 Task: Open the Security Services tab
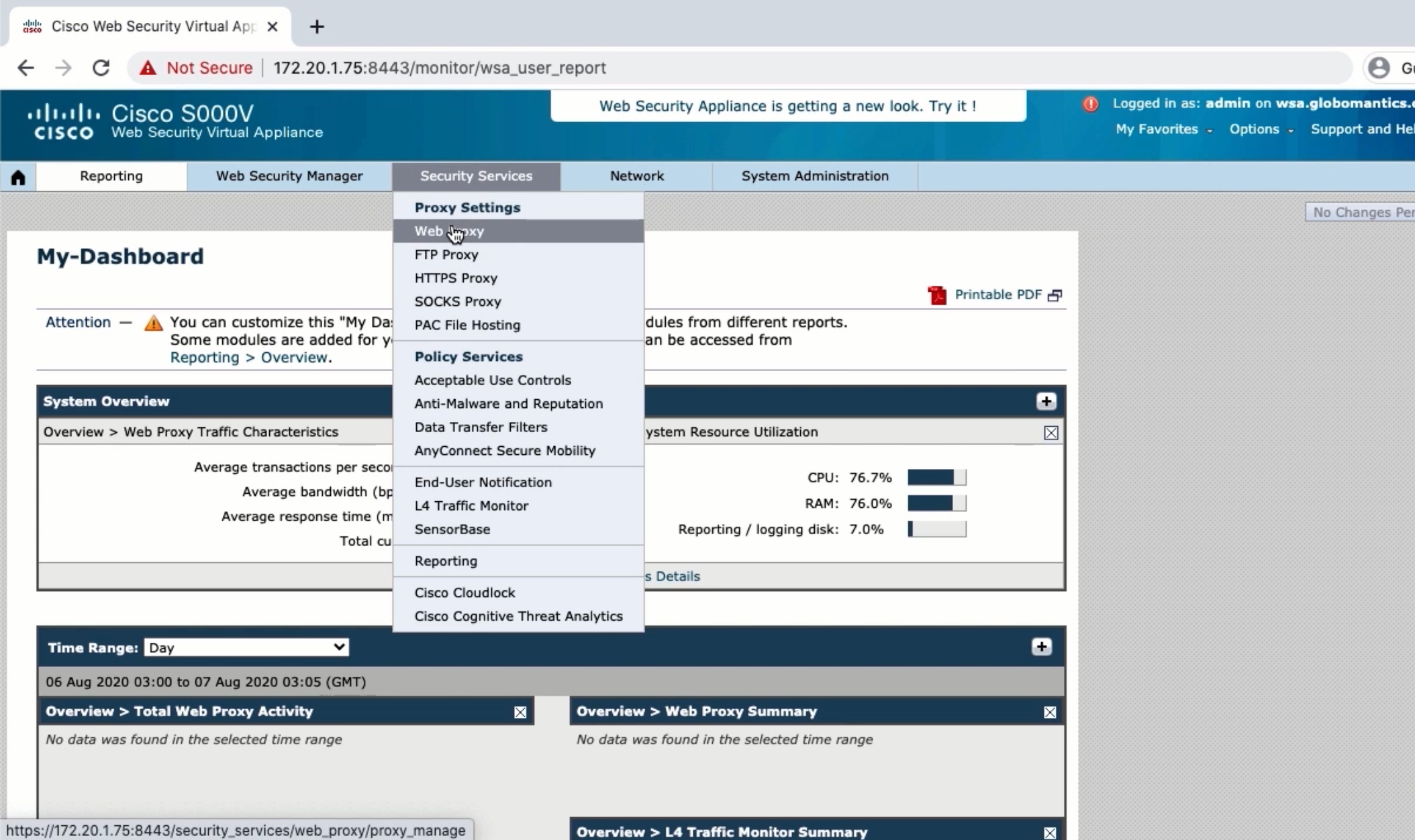476,176
